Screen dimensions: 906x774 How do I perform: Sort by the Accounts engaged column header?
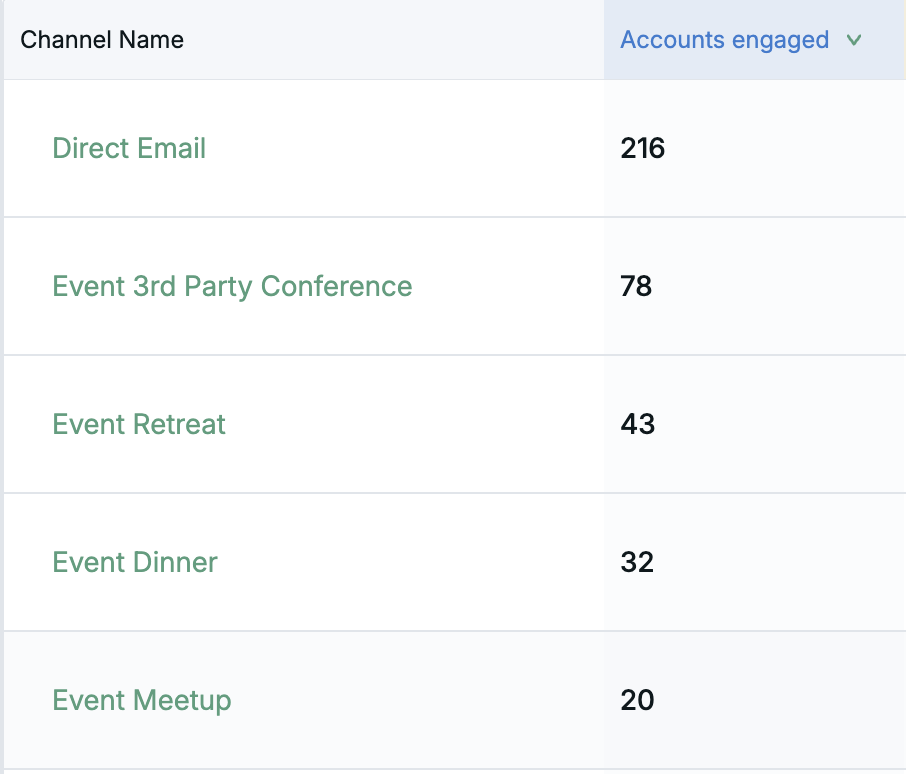click(x=724, y=40)
